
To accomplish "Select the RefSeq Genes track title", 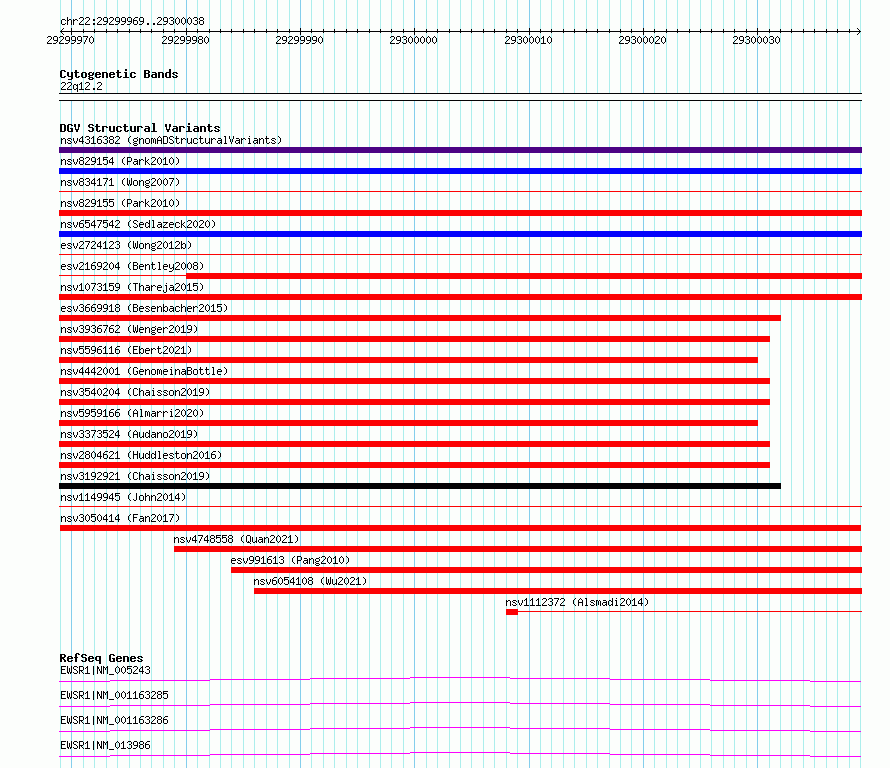I will coord(101,658).
